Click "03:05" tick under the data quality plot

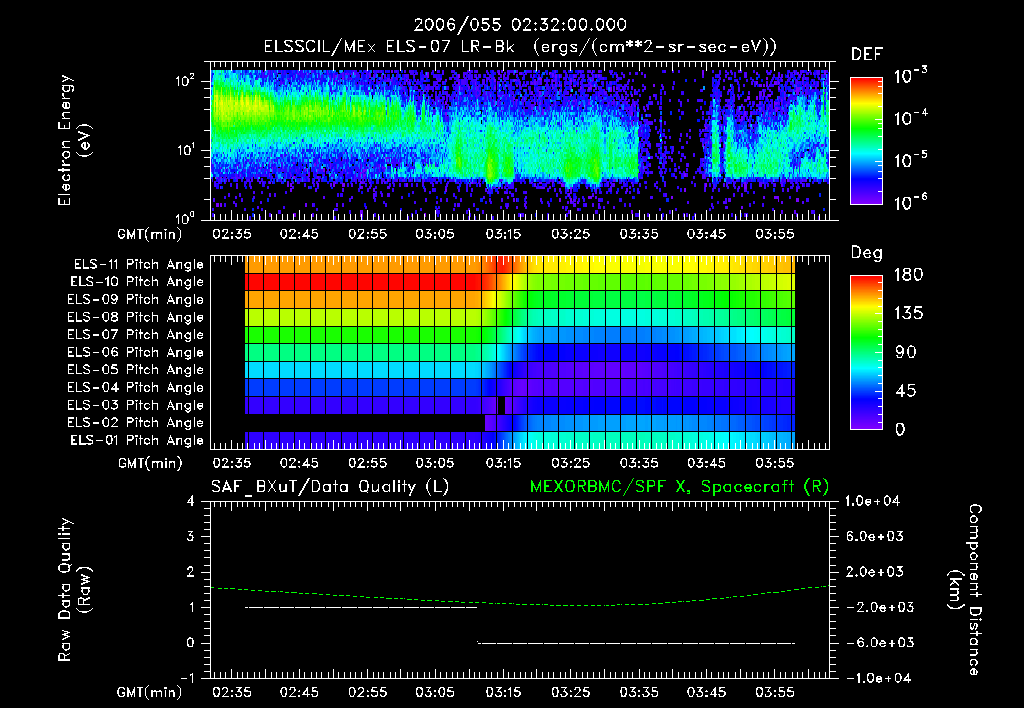[x=435, y=692]
